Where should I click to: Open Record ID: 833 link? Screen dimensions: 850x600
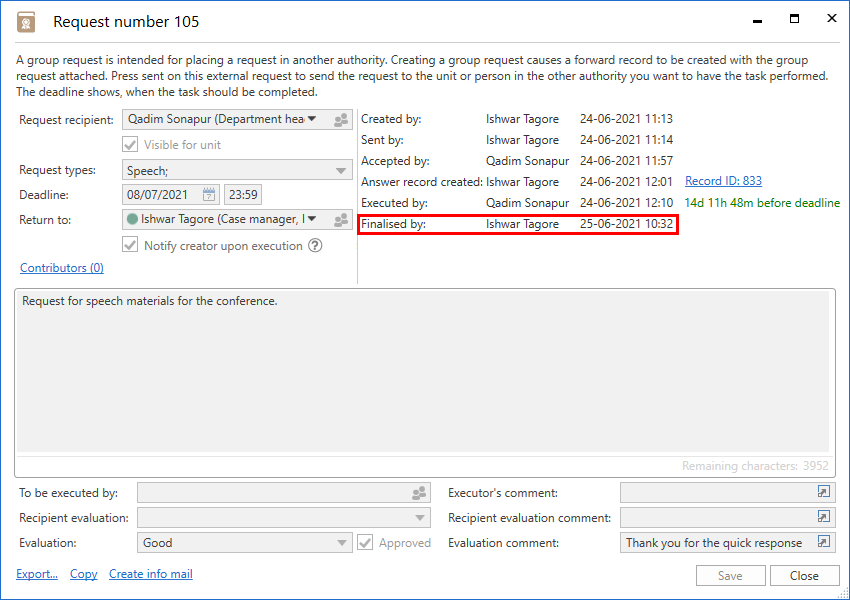click(x=723, y=181)
